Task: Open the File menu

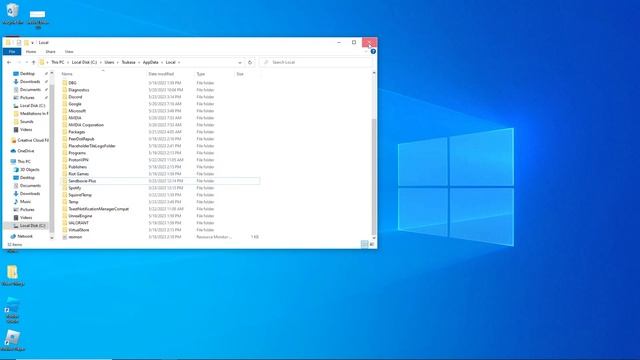Action: coord(12,52)
